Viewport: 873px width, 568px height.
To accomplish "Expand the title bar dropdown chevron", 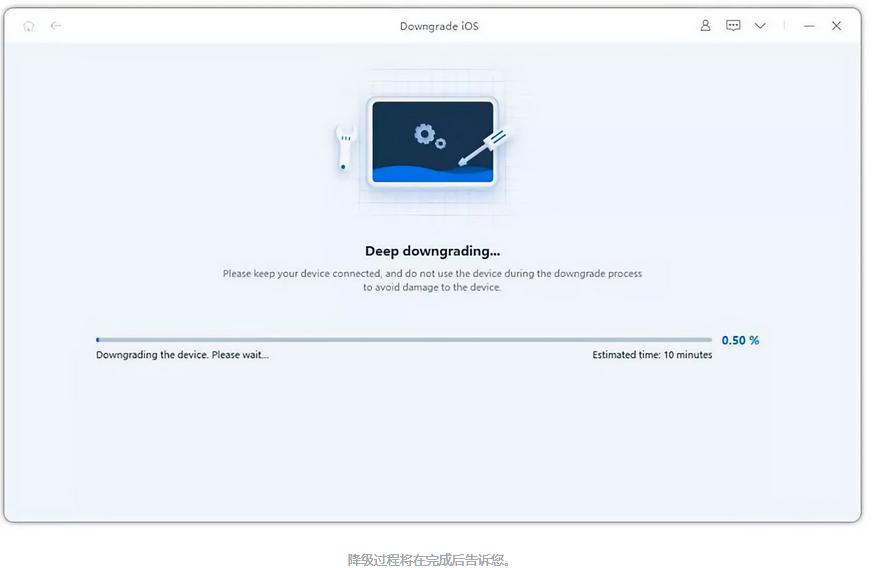I will click(760, 26).
